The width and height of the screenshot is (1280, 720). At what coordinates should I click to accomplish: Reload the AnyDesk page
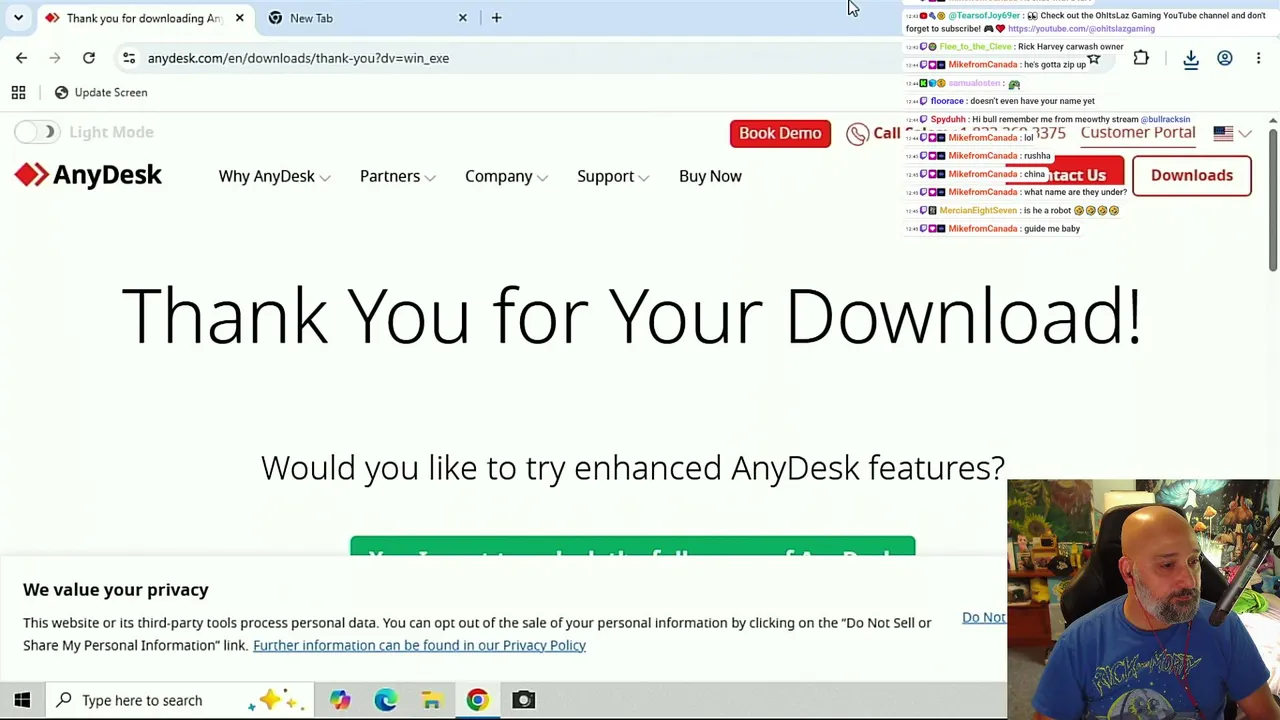pos(89,58)
